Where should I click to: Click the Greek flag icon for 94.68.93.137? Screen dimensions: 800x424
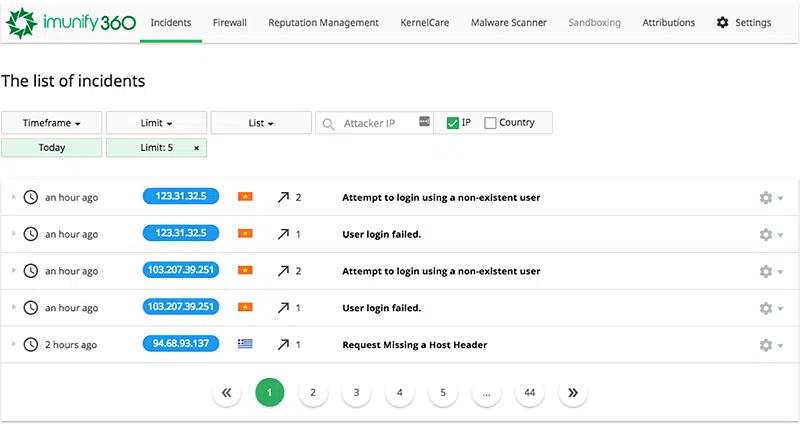(x=245, y=344)
